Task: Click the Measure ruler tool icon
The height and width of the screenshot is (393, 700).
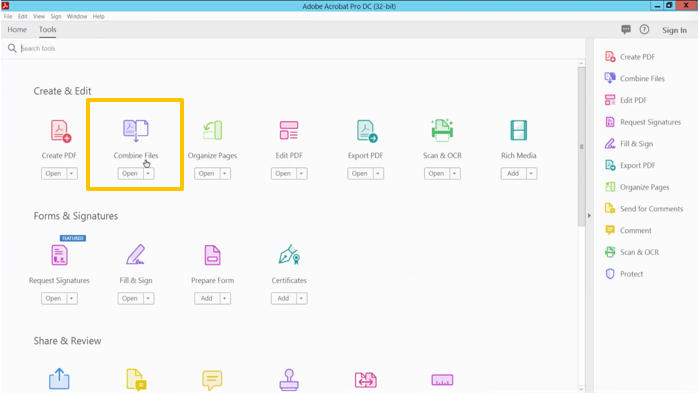Action: 442,380
